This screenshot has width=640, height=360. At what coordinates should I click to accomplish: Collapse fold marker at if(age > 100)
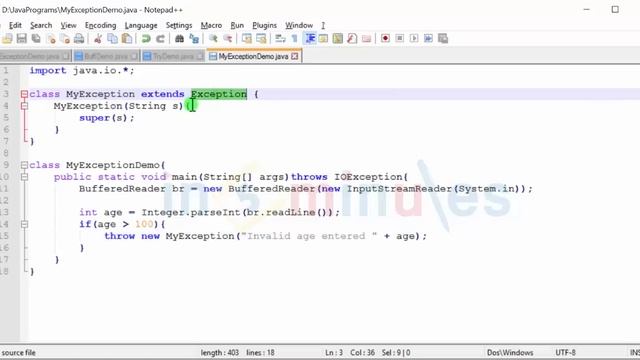coord(24,224)
